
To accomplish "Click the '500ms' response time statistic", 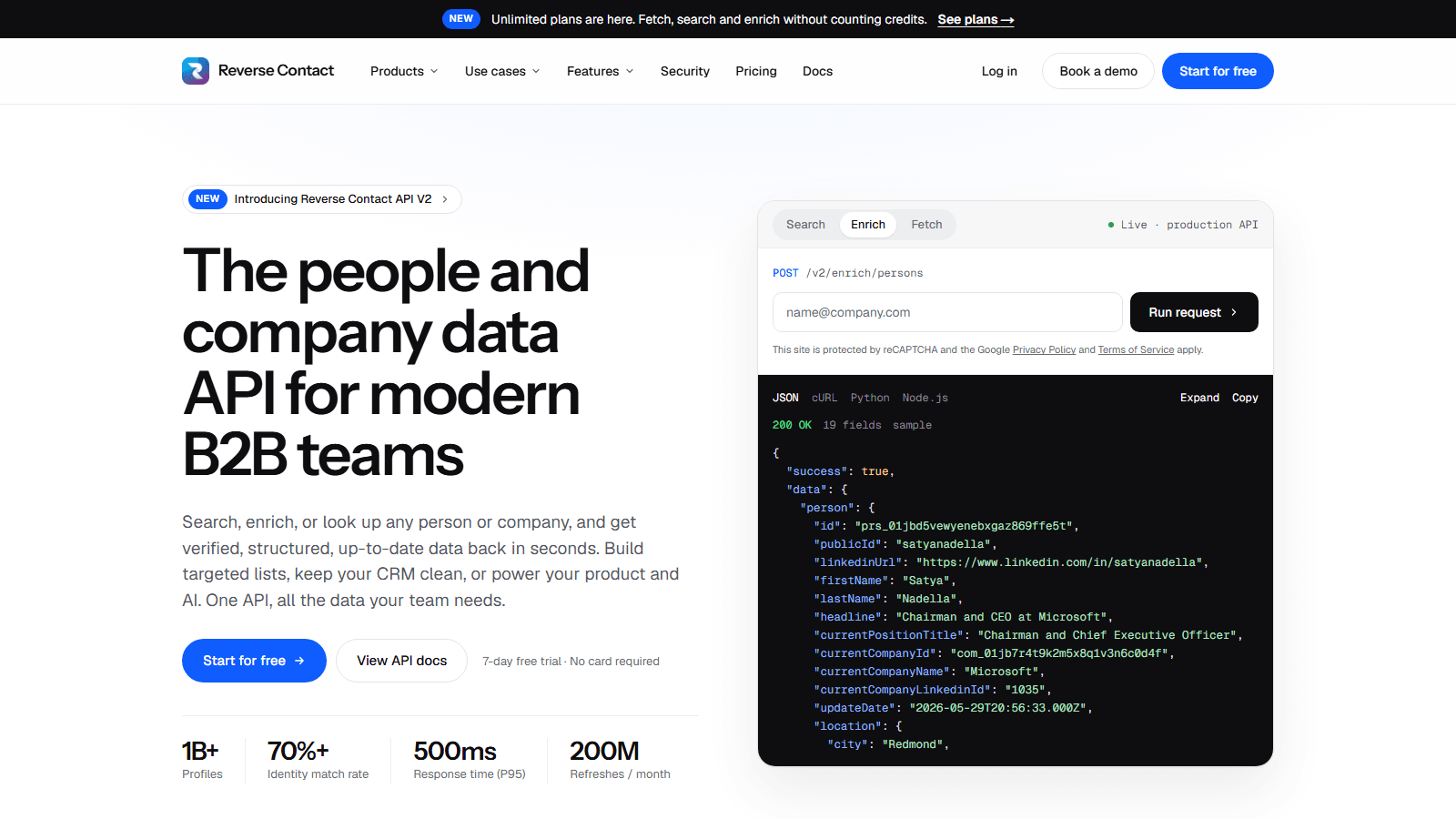I will [x=470, y=761].
